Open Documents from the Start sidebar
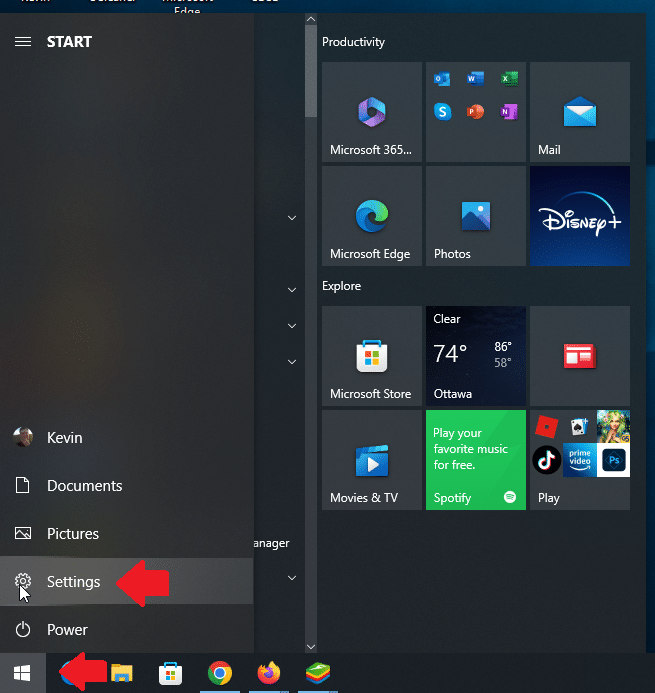Screen dimensions: 655x693 point(127,485)
